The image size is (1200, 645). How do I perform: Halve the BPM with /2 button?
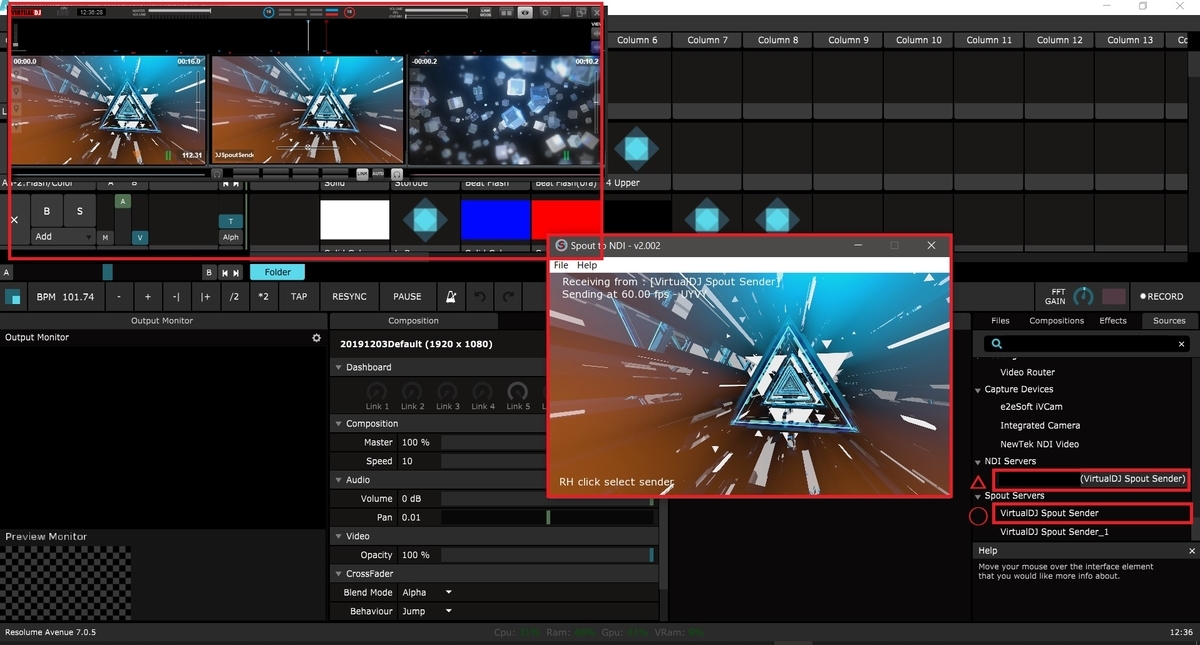click(234, 297)
